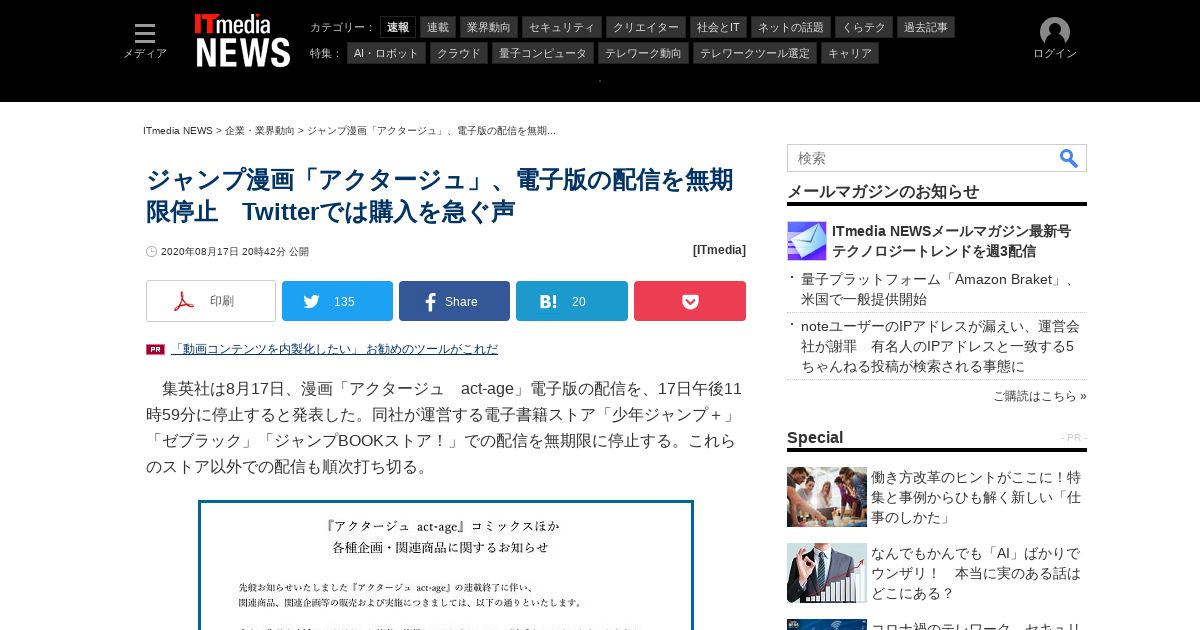This screenshot has height=630, width=1200.
Task: Open the AI article businessman thumbnail
Action: (827, 573)
